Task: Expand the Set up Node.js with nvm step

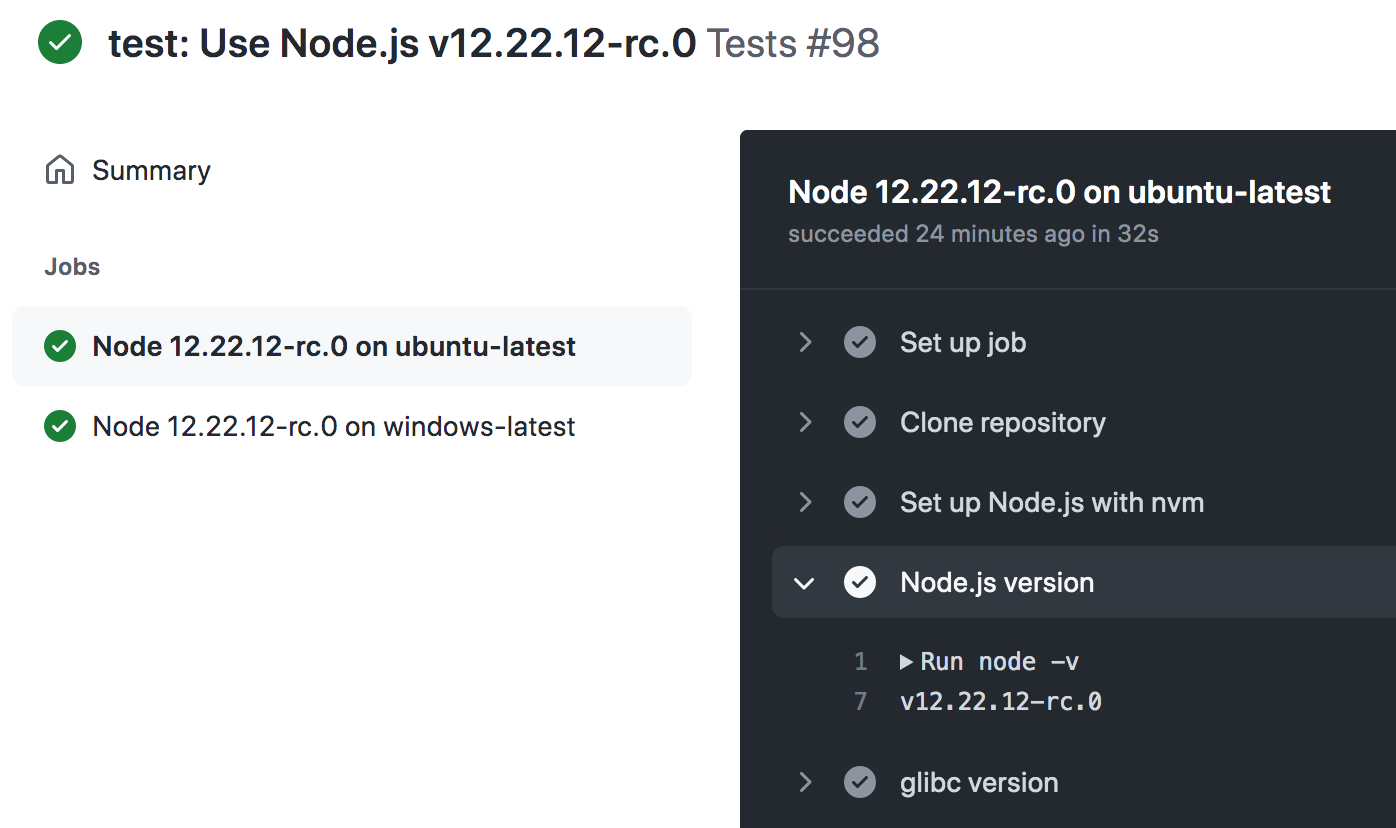Action: [x=806, y=502]
